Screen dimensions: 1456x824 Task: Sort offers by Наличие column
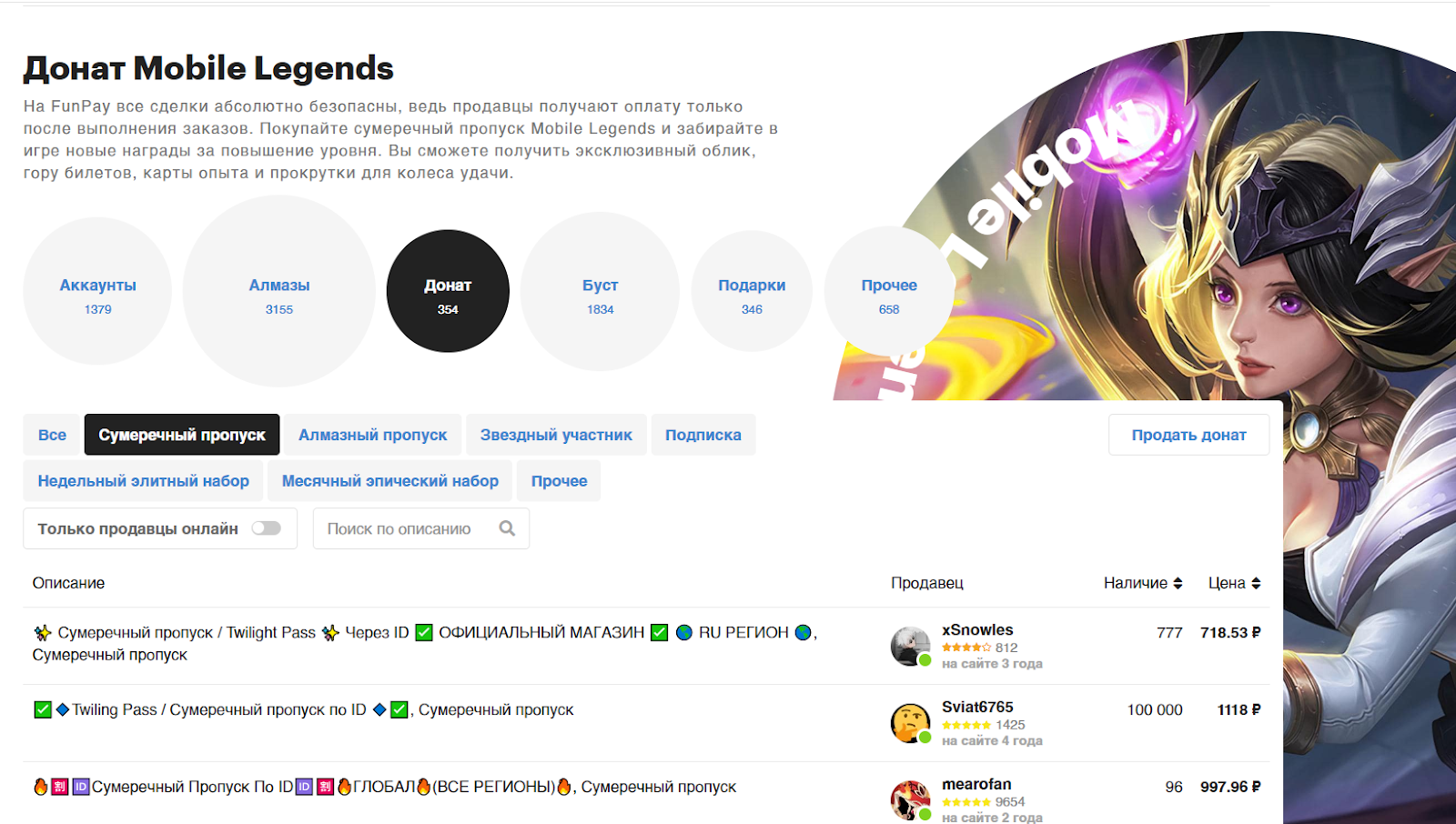[x=1143, y=583]
